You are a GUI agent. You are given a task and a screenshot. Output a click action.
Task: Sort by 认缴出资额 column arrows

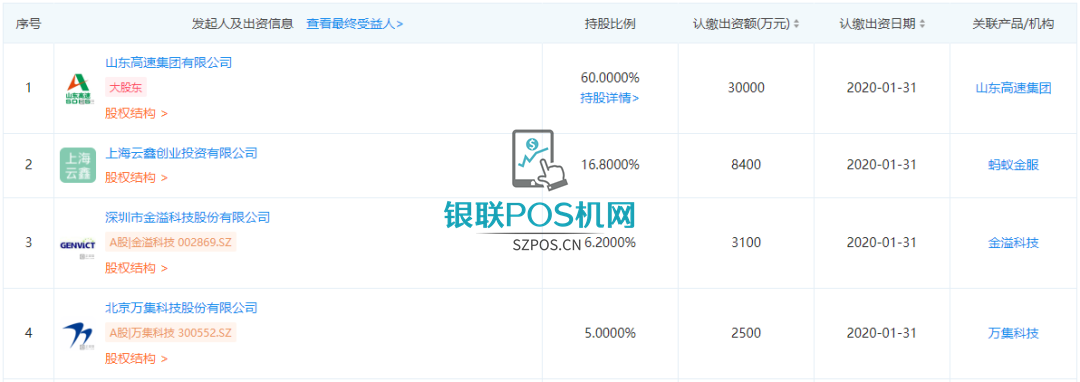pos(796,24)
